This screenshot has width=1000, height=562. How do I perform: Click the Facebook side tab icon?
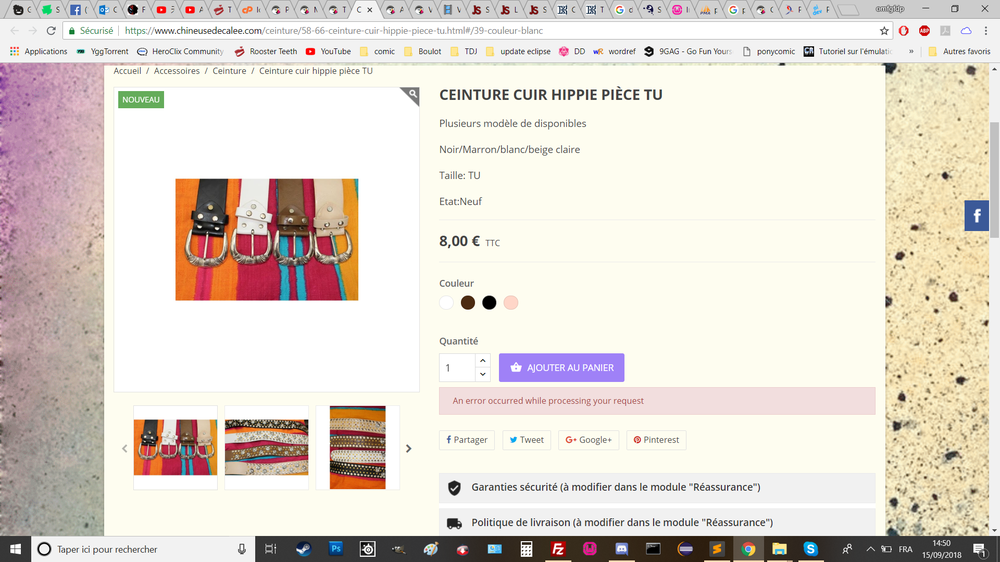pyautogui.click(x=976, y=216)
